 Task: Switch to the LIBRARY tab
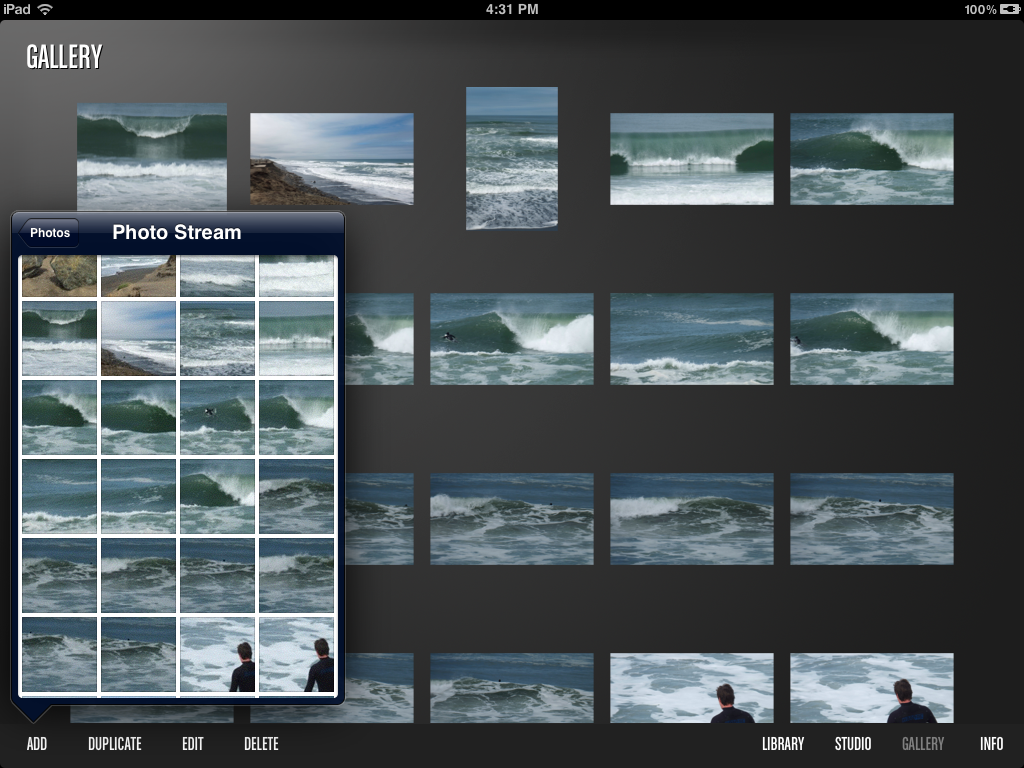coord(783,744)
